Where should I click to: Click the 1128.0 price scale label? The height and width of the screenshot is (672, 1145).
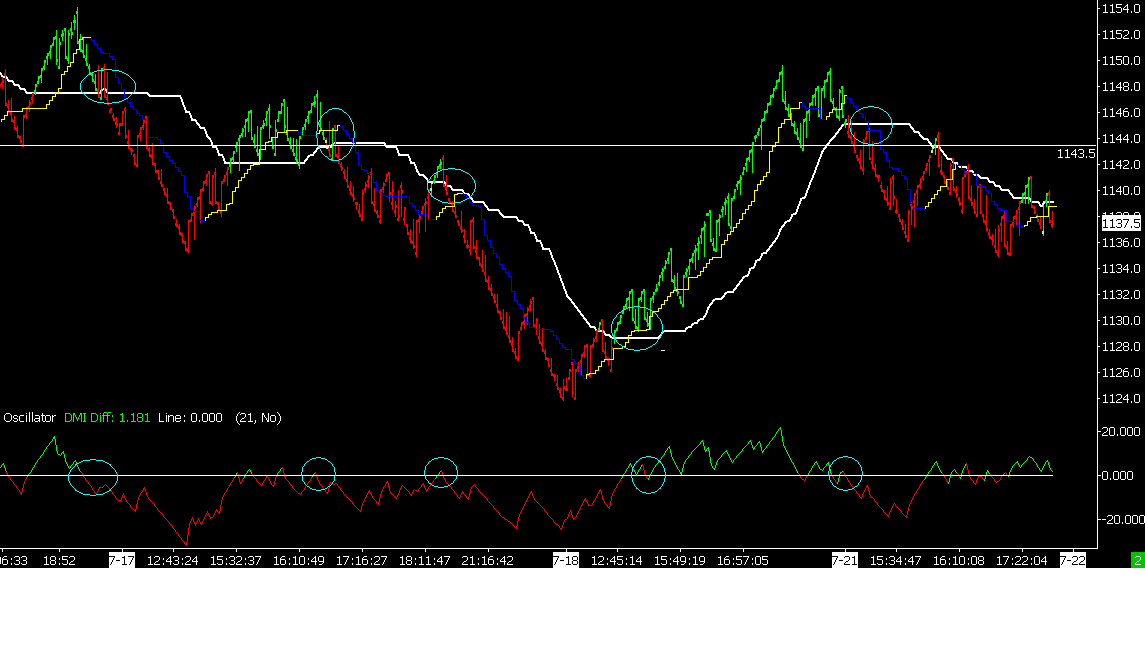1121,347
